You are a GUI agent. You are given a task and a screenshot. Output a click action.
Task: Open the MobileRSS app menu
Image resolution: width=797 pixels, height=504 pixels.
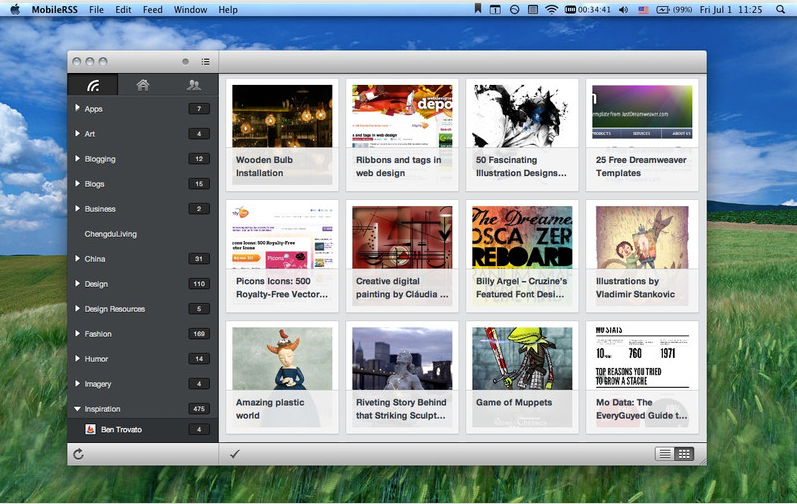tap(54, 10)
